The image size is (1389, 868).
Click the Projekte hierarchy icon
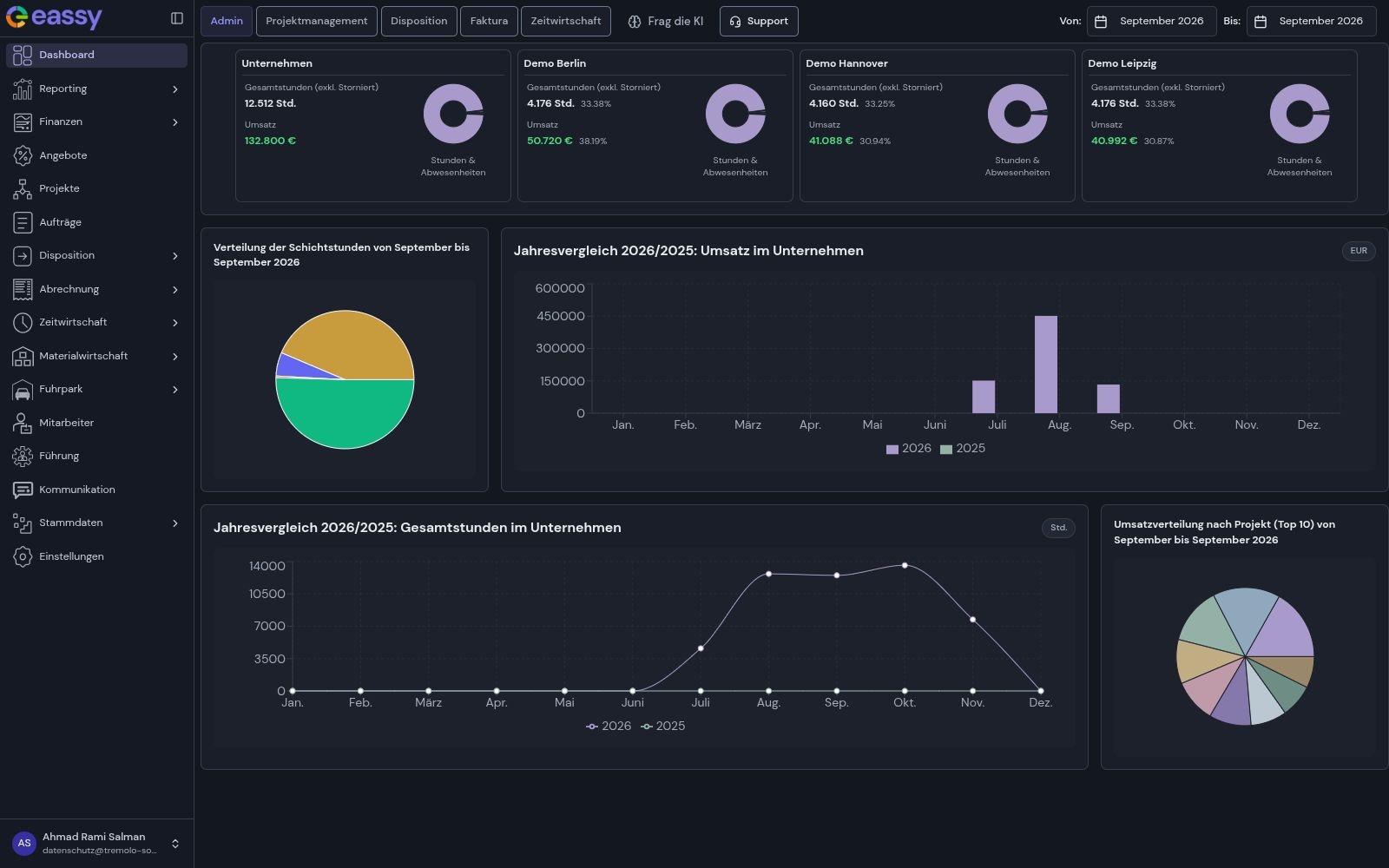point(23,188)
